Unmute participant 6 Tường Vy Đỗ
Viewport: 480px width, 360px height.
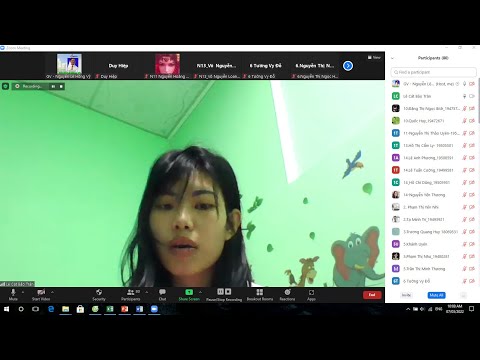tap(464, 281)
